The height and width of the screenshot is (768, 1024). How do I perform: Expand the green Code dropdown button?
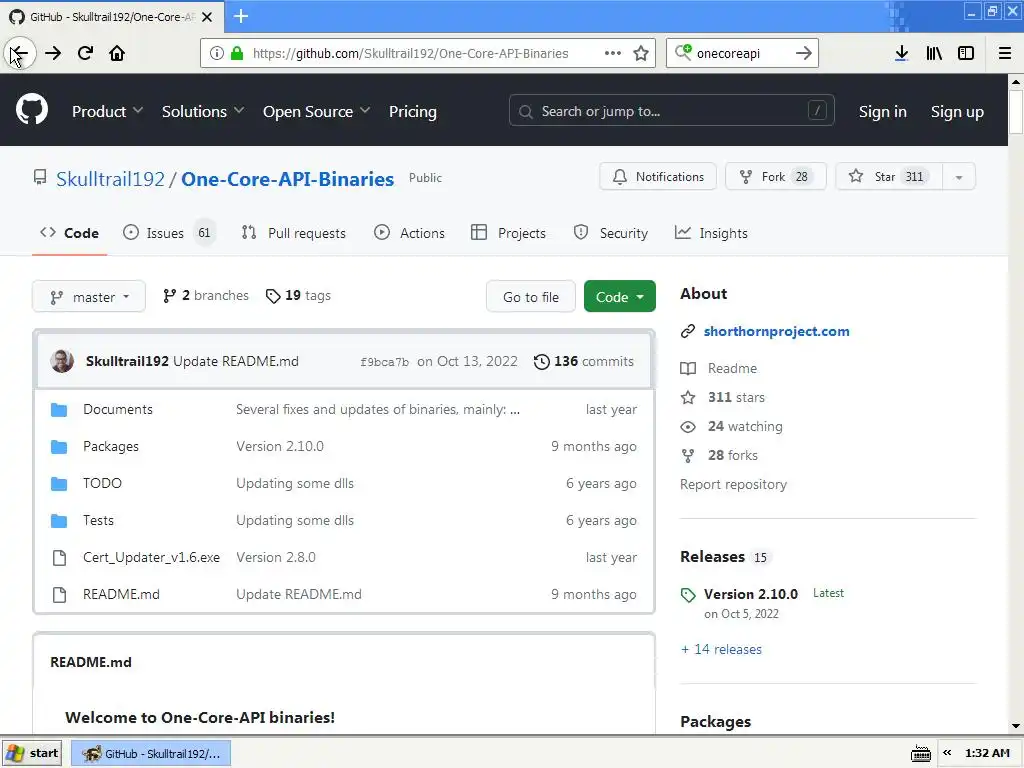click(619, 296)
